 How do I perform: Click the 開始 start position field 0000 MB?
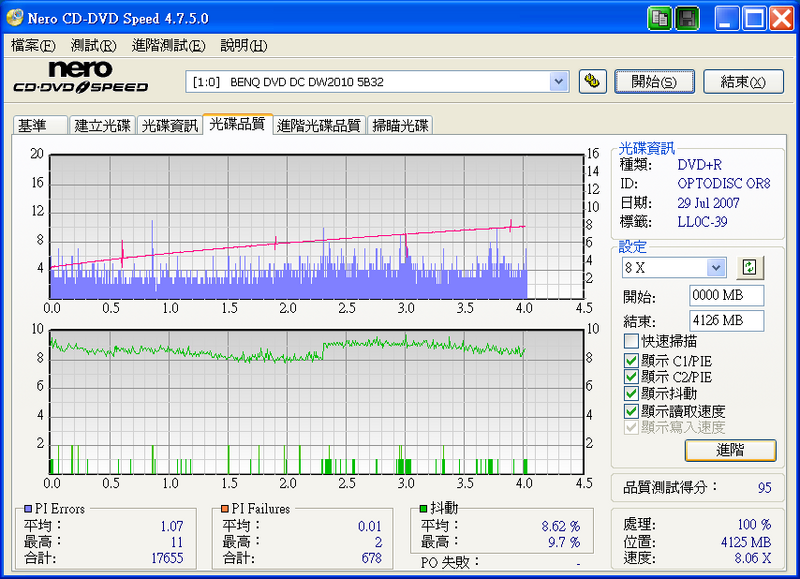pos(726,295)
